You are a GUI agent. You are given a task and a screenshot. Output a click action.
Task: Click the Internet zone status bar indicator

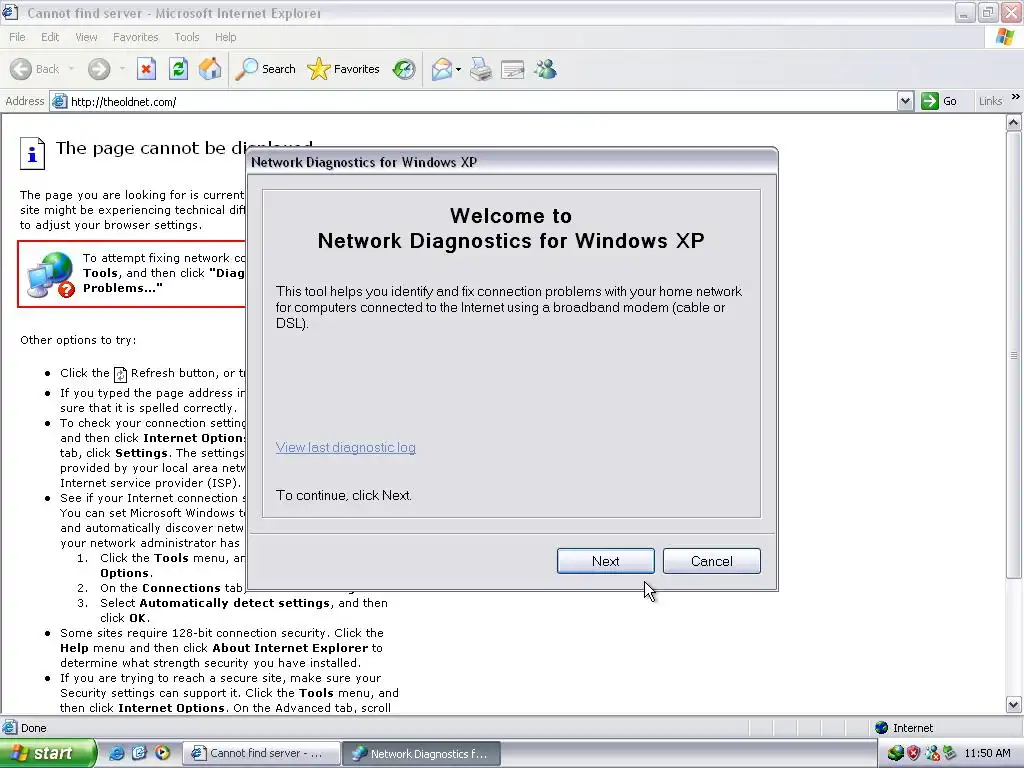coord(904,728)
